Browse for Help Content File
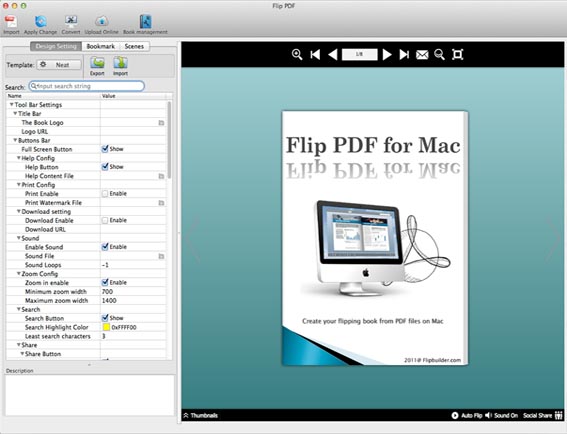567x434 pixels. point(161,176)
